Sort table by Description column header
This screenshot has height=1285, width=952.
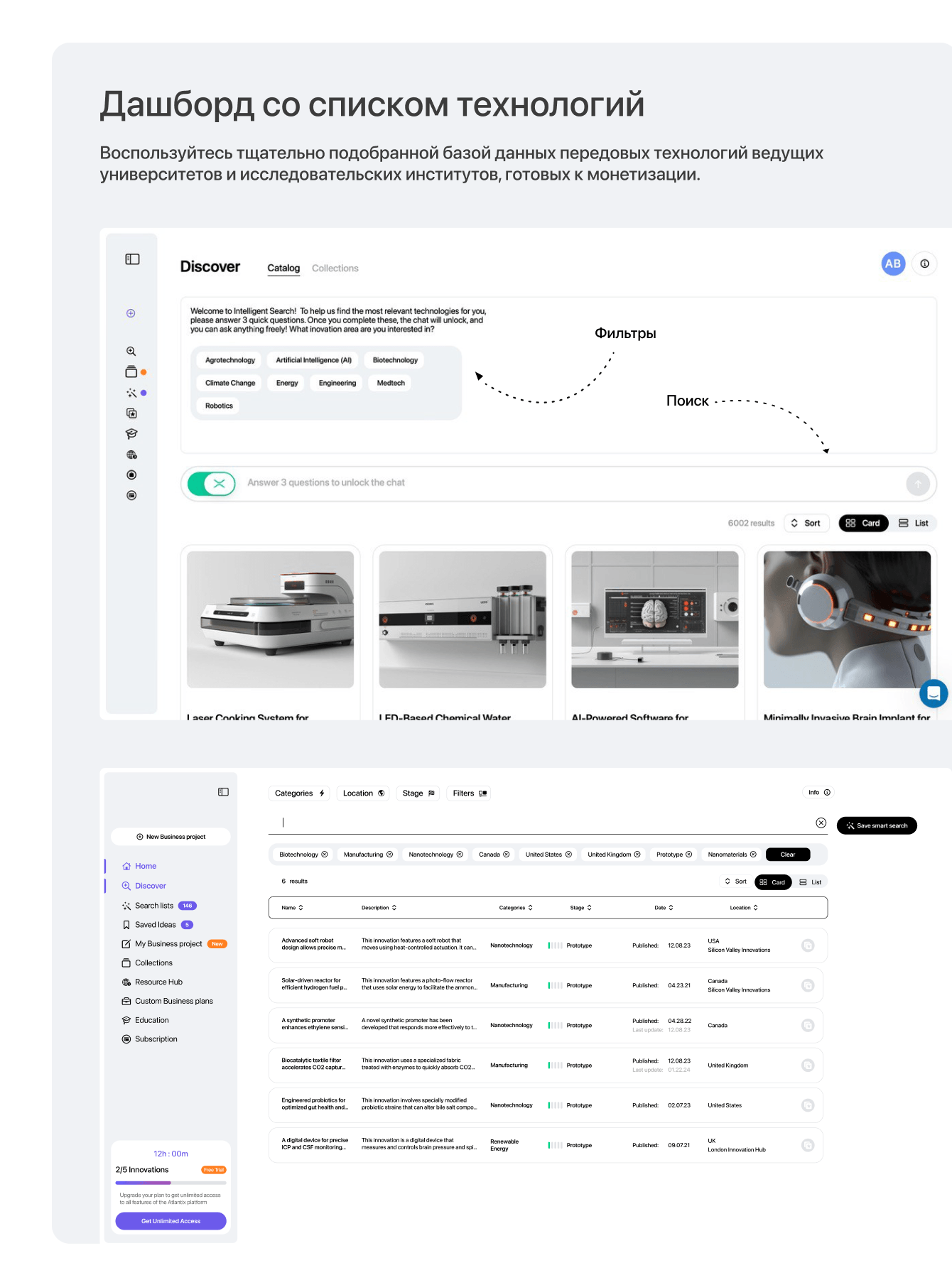379,908
